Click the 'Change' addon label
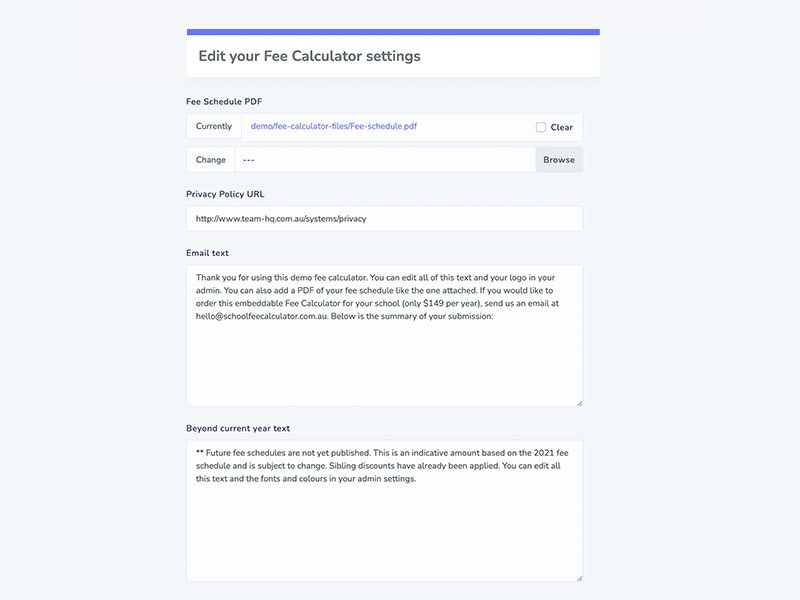Screen dimensions: 800x600 211,160
